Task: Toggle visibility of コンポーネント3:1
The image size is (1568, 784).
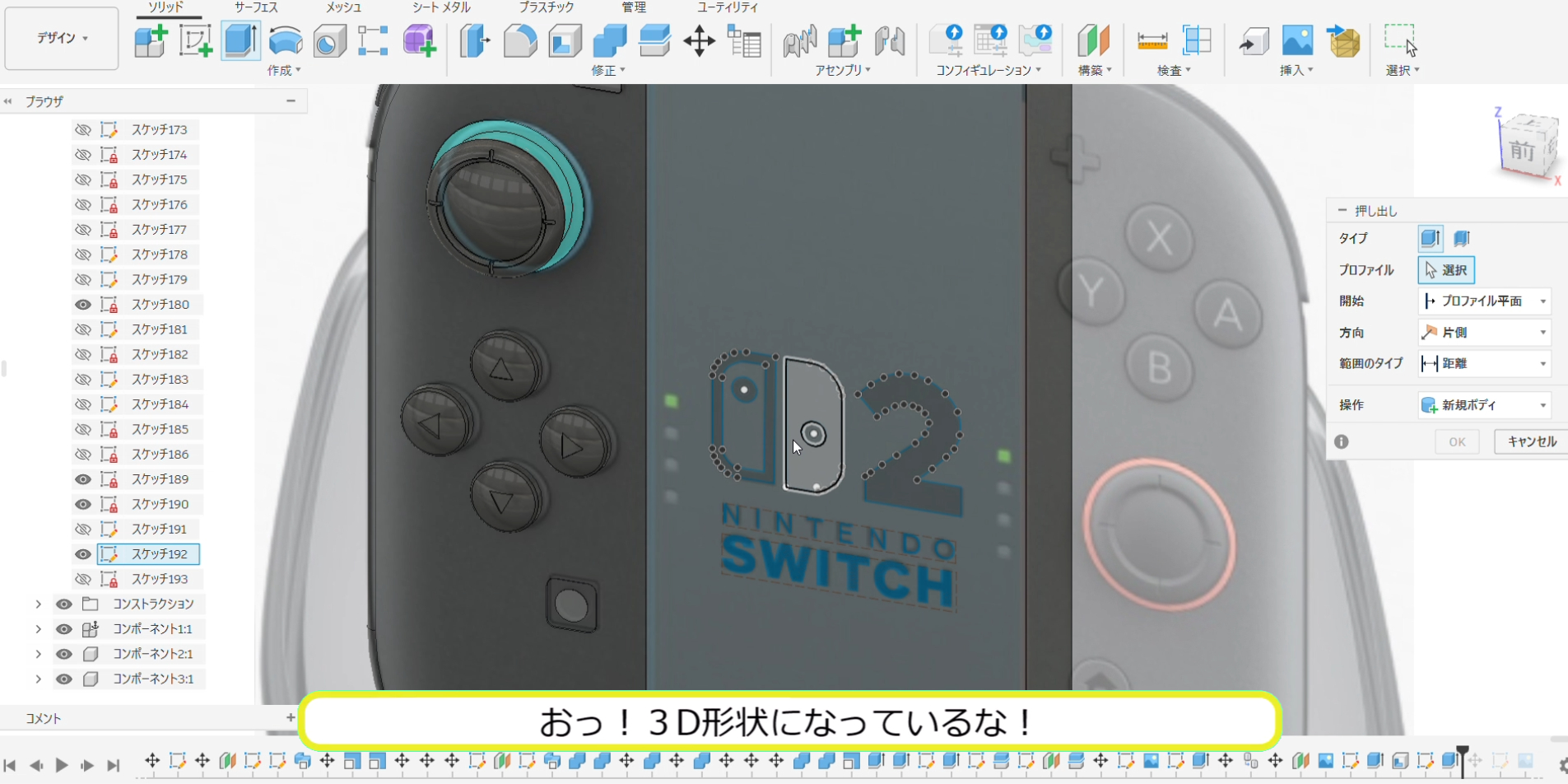Action: coord(63,679)
